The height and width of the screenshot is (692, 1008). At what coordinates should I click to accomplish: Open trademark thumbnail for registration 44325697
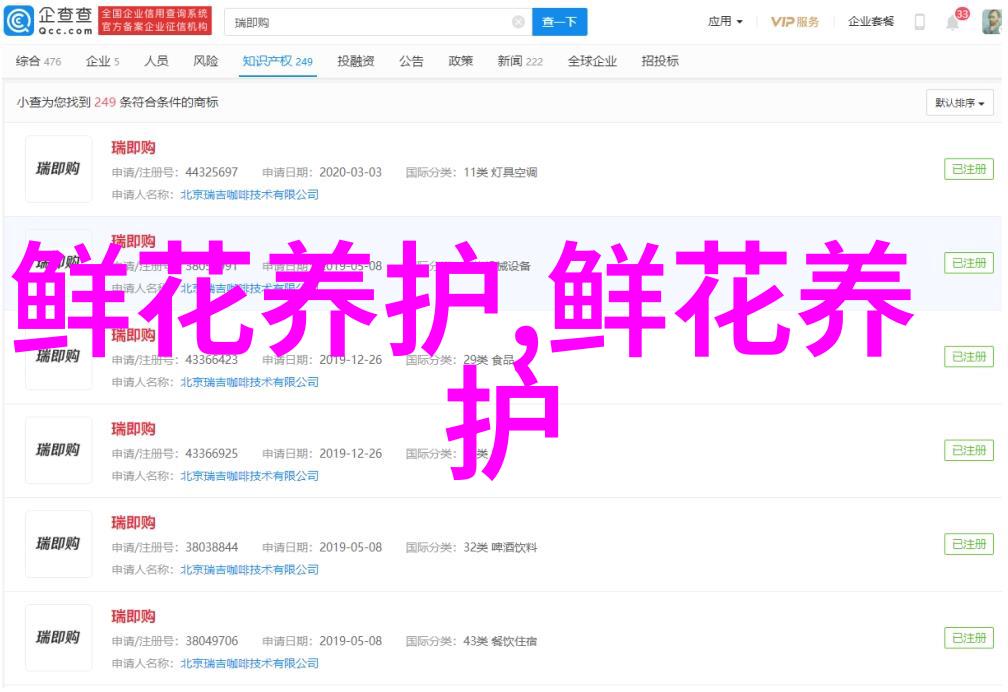[x=58, y=169]
